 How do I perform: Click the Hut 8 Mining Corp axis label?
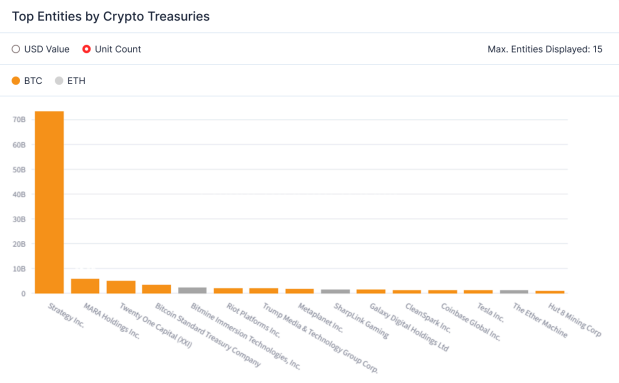pos(575,320)
